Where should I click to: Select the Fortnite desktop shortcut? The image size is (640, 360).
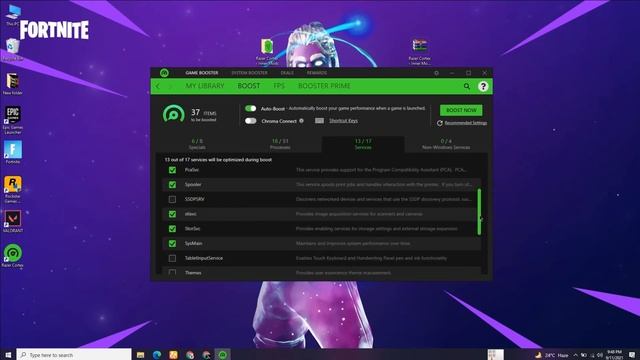click(13, 153)
